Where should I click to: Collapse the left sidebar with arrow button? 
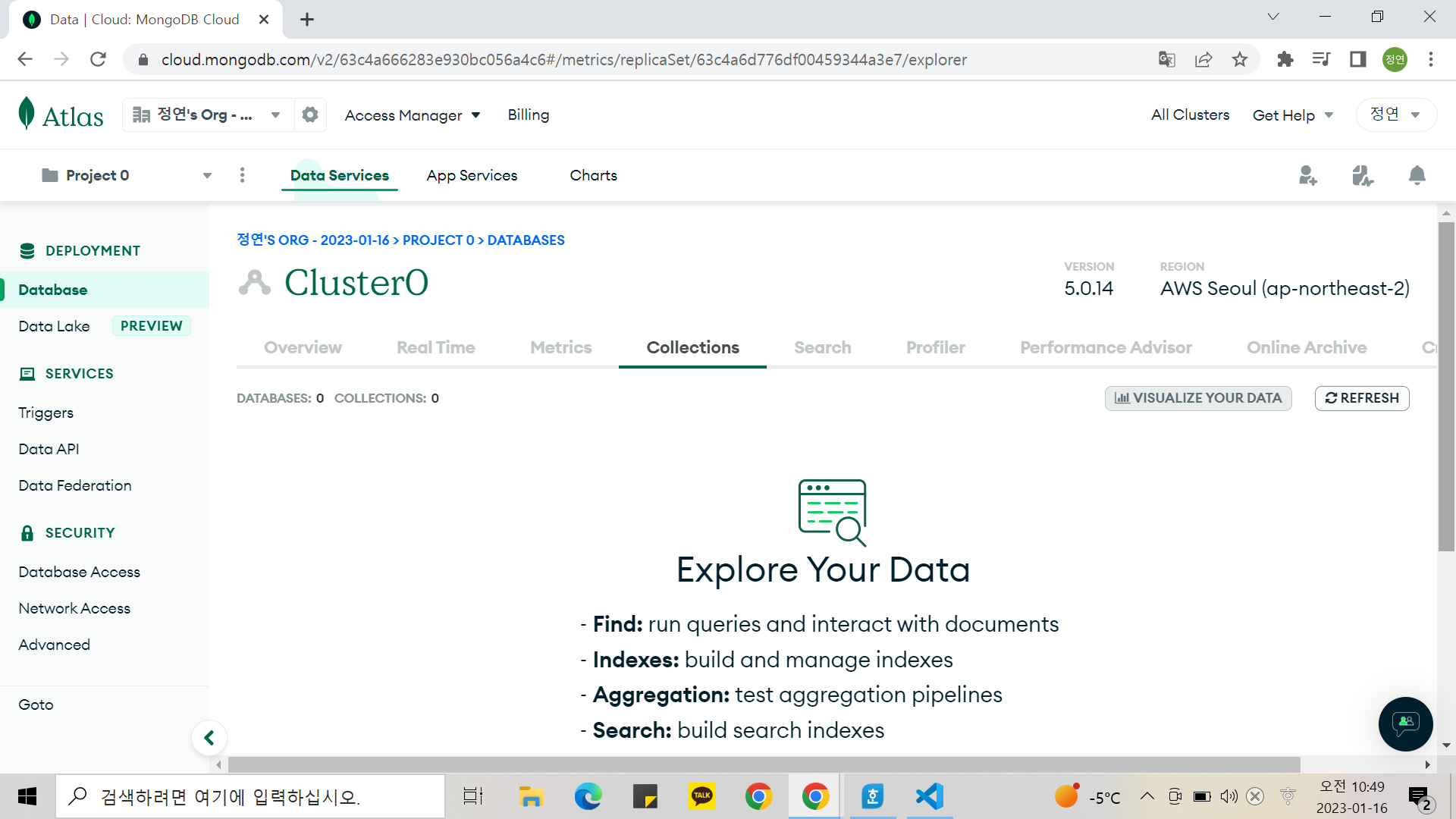[209, 737]
